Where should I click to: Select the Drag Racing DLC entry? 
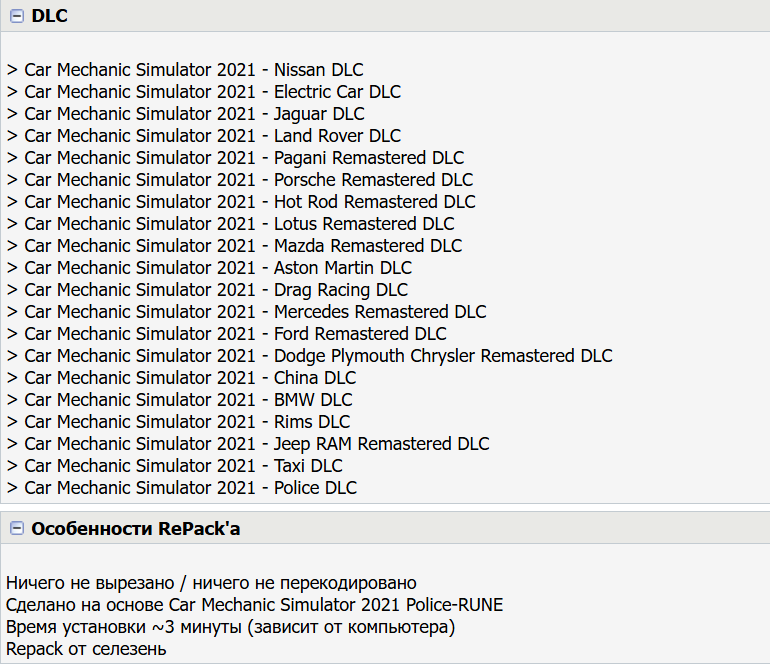coord(207,290)
